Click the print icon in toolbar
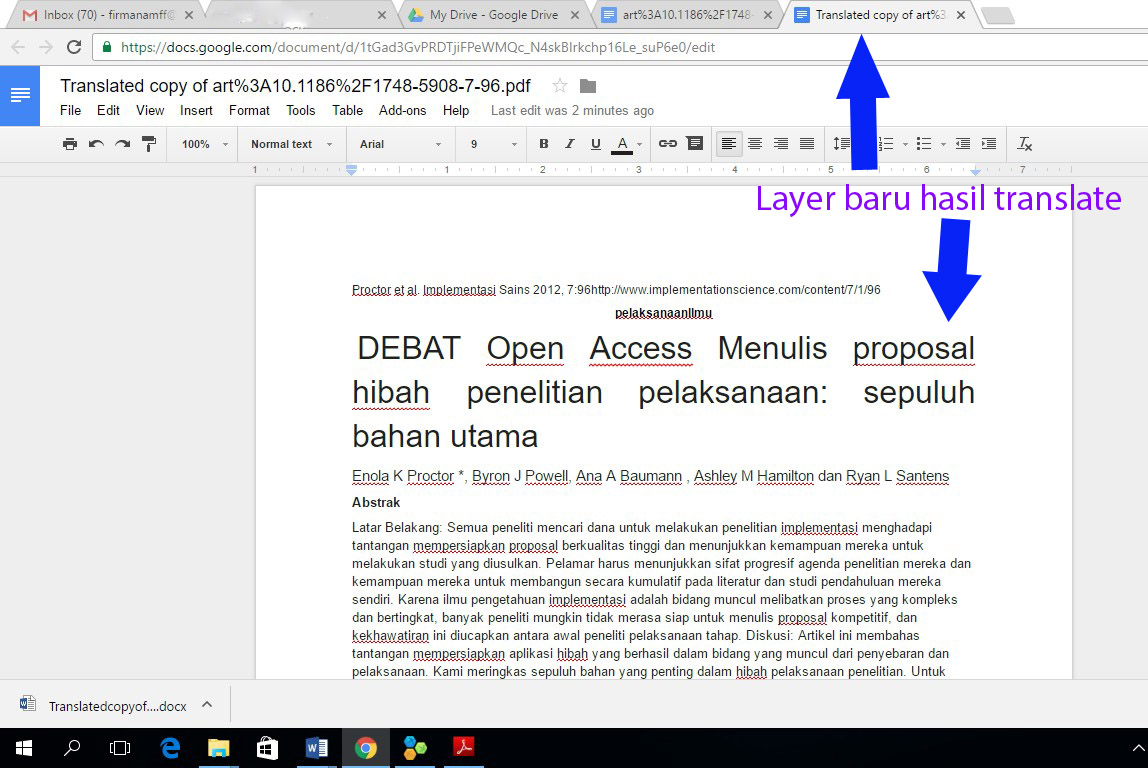The height and width of the screenshot is (768, 1148). coord(70,144)
